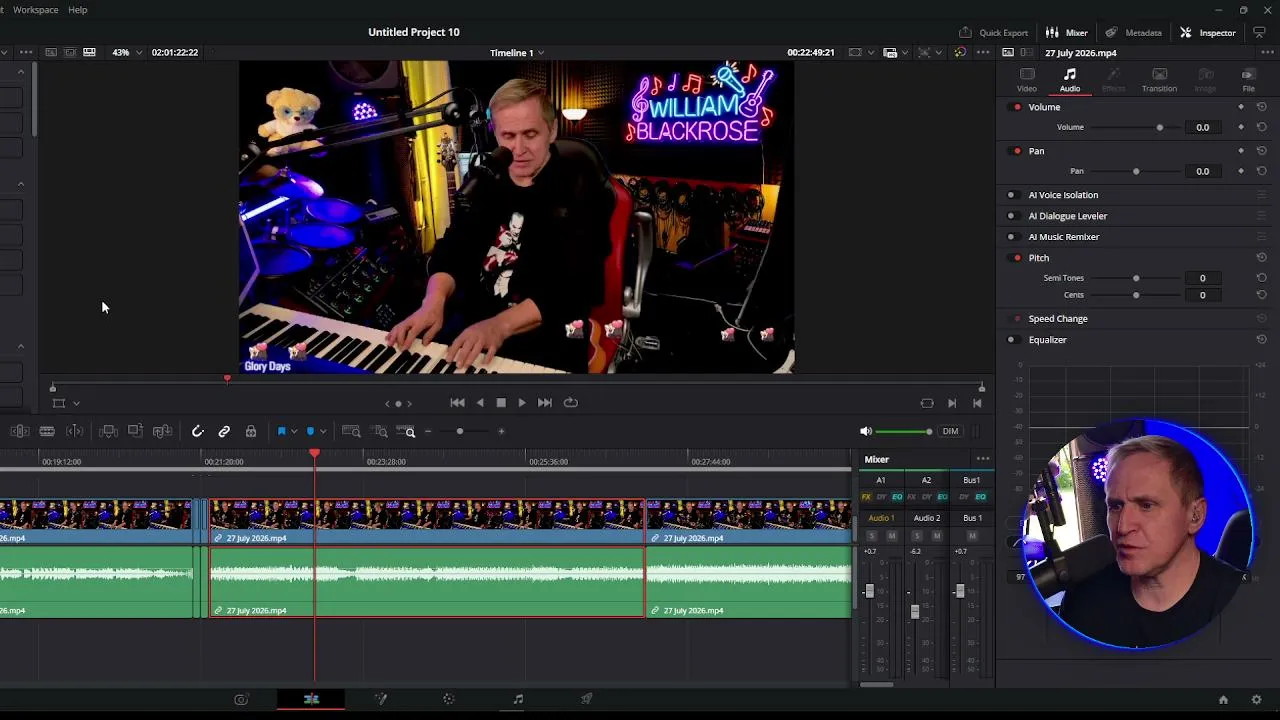Toggle loop playback in the viewer
Viewport: 1280px width, 720px height.
coord(570,402)
